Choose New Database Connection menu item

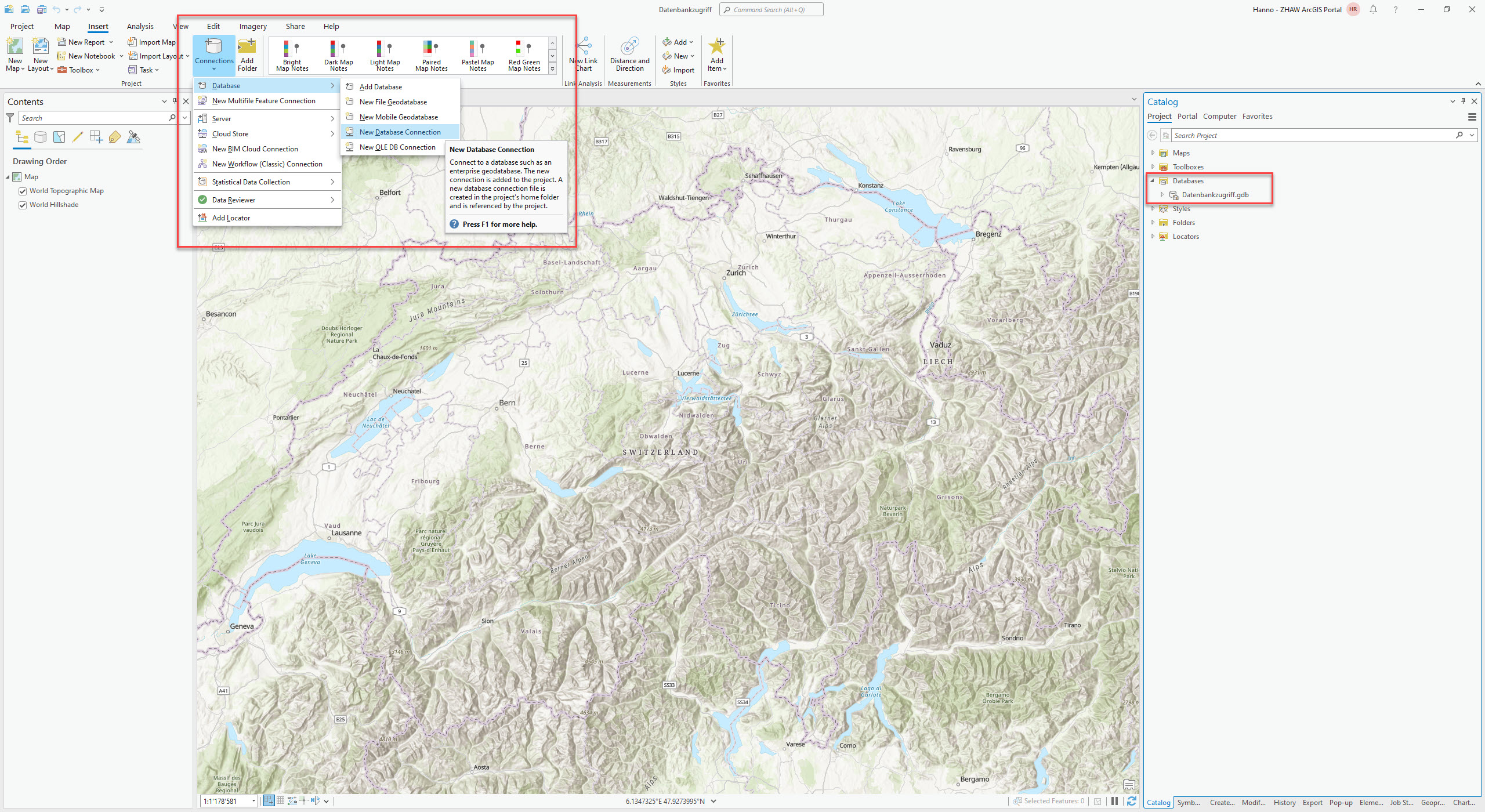400,132
